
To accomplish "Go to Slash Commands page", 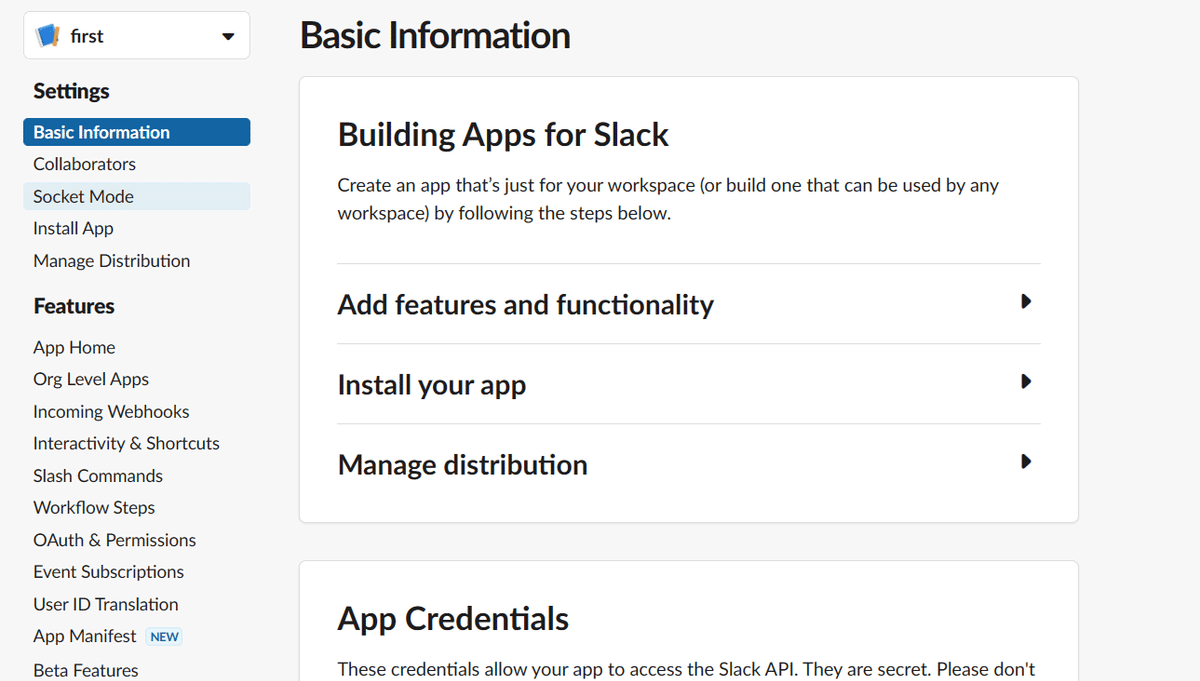I will click(x=98, y=476).
